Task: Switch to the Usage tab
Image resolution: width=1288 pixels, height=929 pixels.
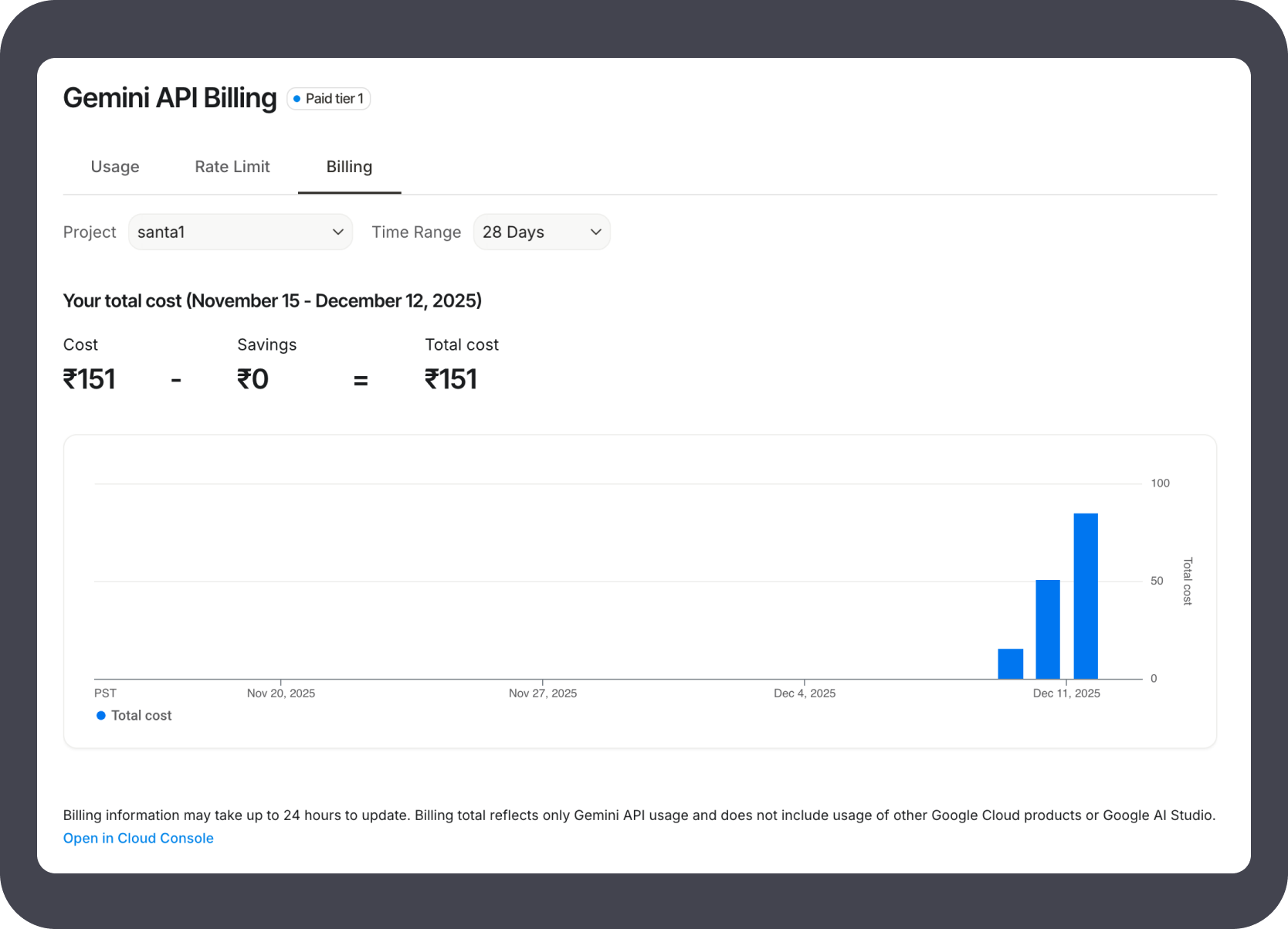Action: (x=115, y=167)
